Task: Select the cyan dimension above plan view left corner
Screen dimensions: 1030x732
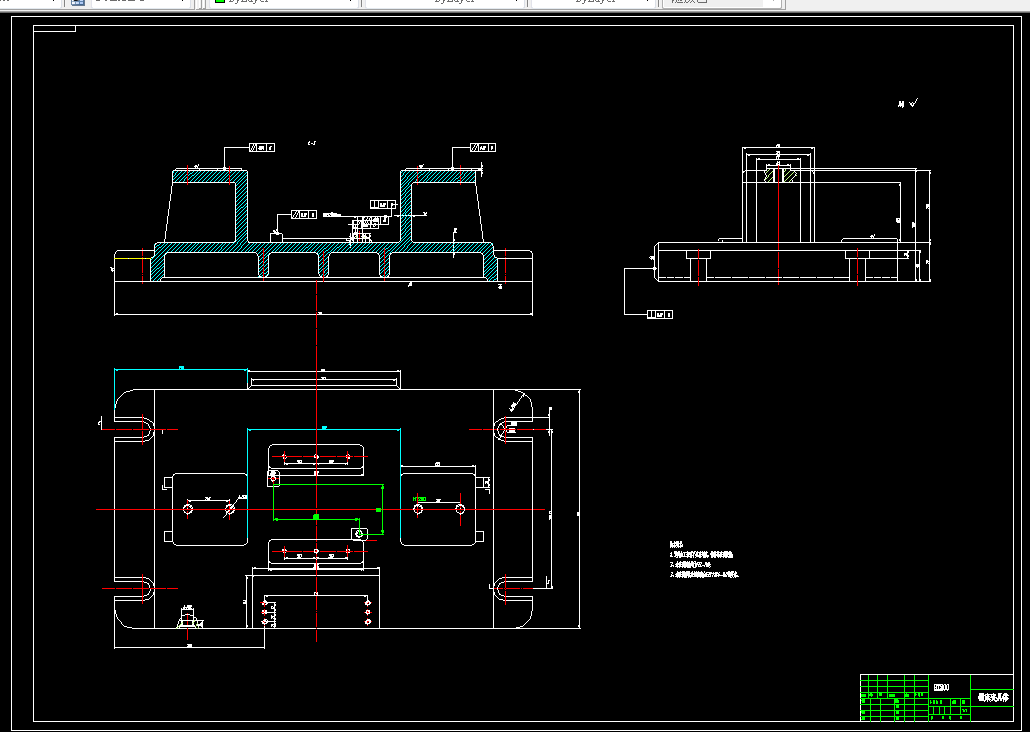Action: click(x=181, y=369)
